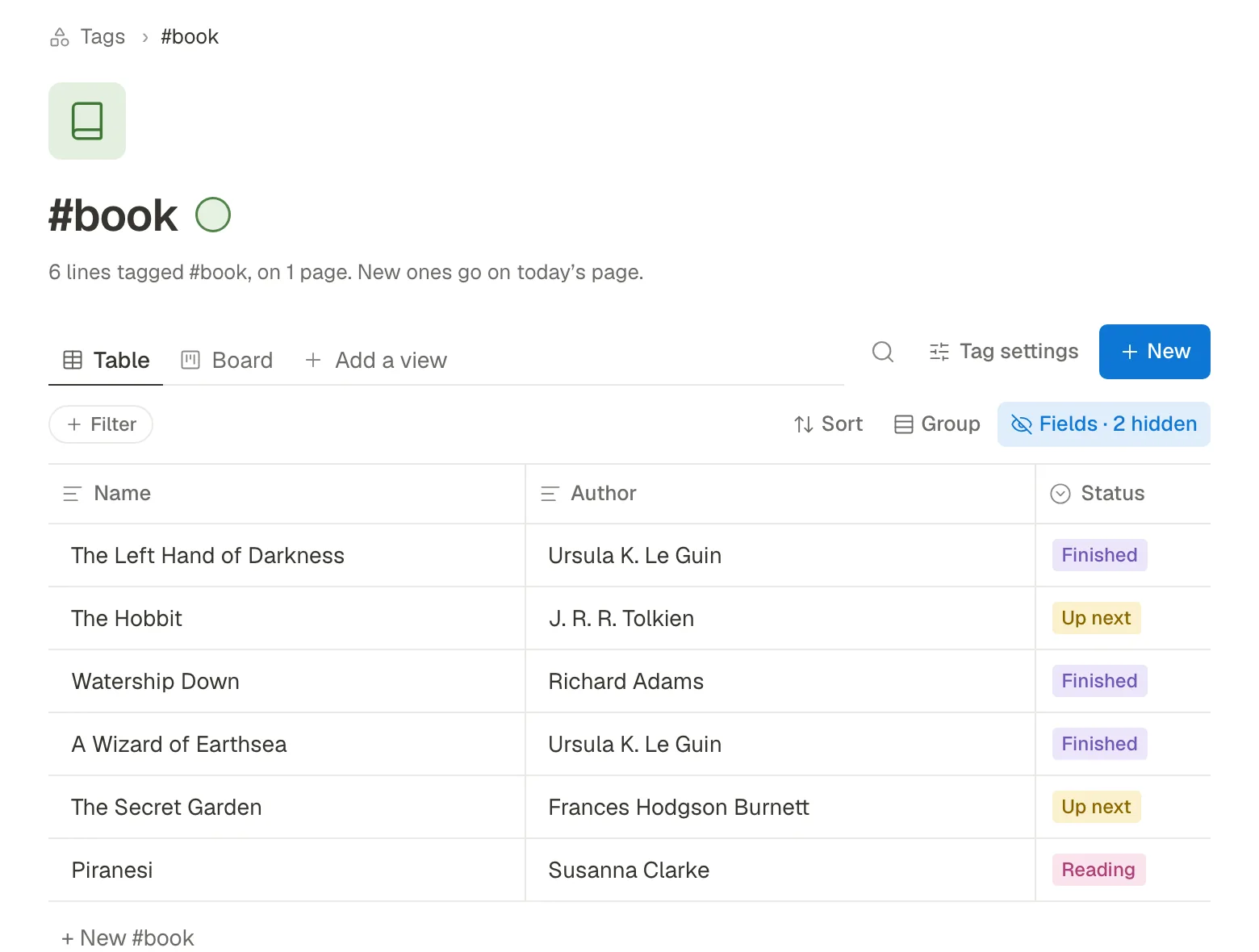The image size is (1259, 952).
Task: Open the Group options
Action: (938, 424)
